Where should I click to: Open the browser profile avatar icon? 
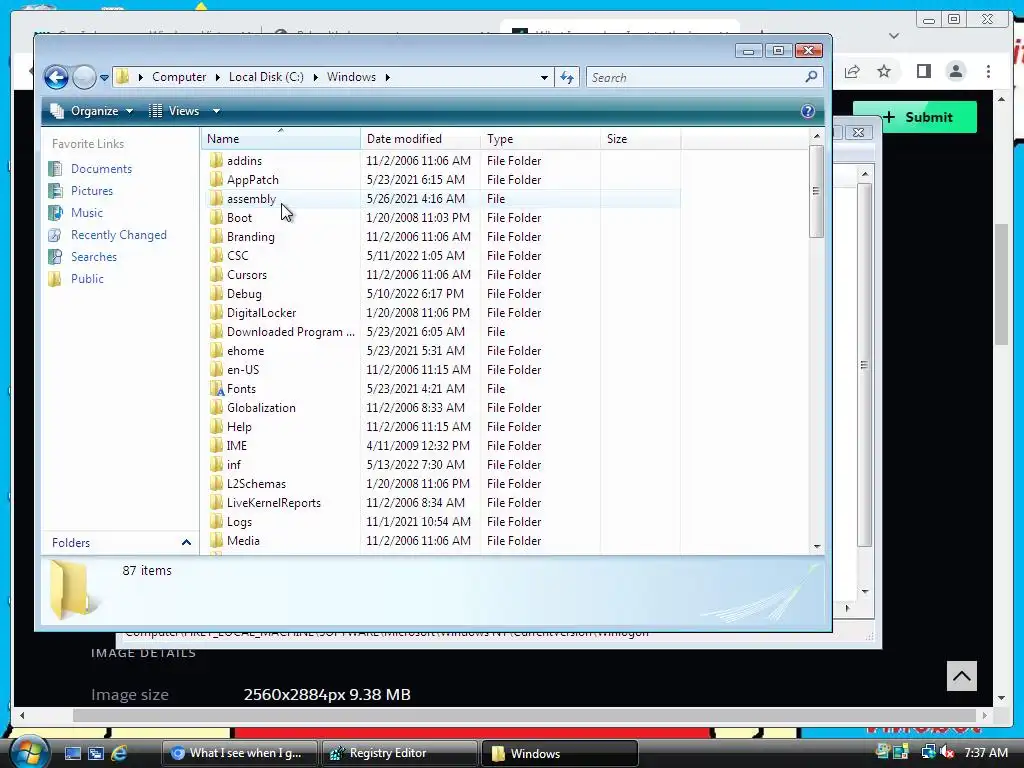[955, 71]
